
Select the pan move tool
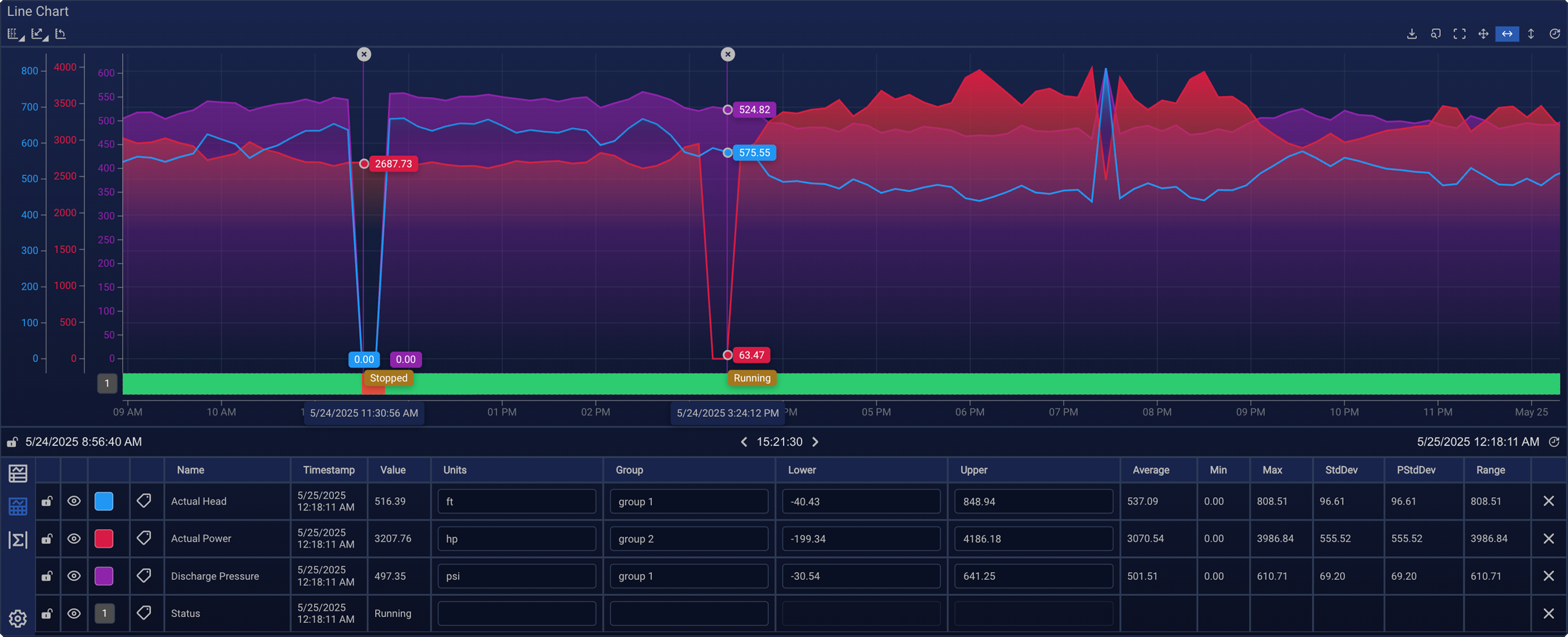click(x=1483, y=34)
